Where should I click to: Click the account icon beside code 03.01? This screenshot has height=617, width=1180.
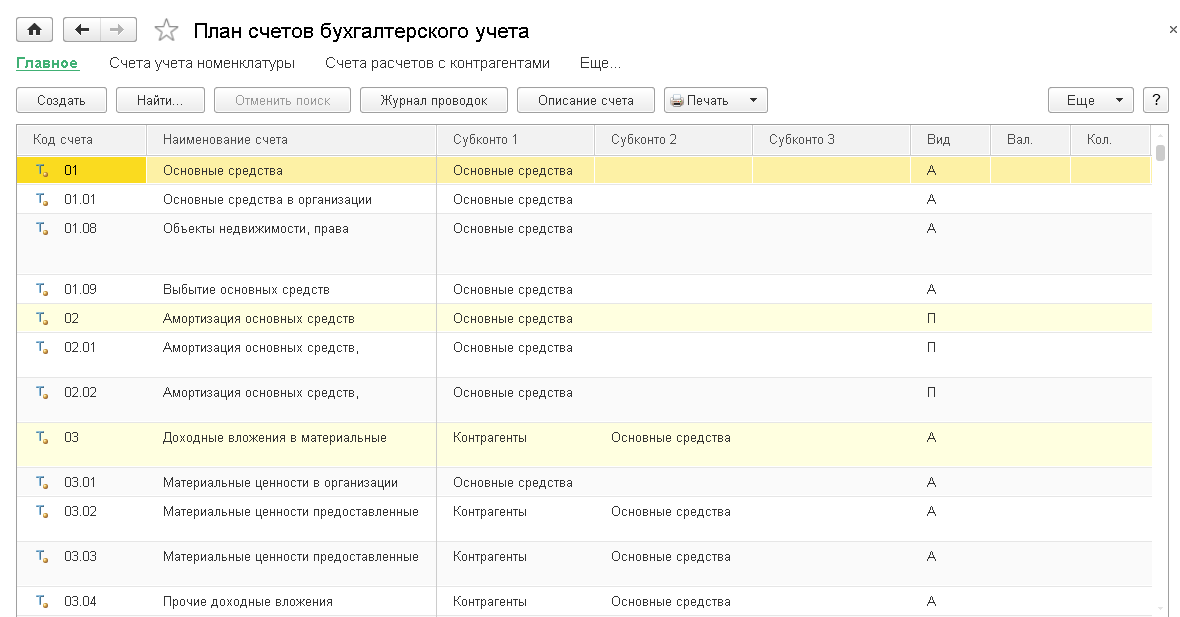[x=42, y=483]
